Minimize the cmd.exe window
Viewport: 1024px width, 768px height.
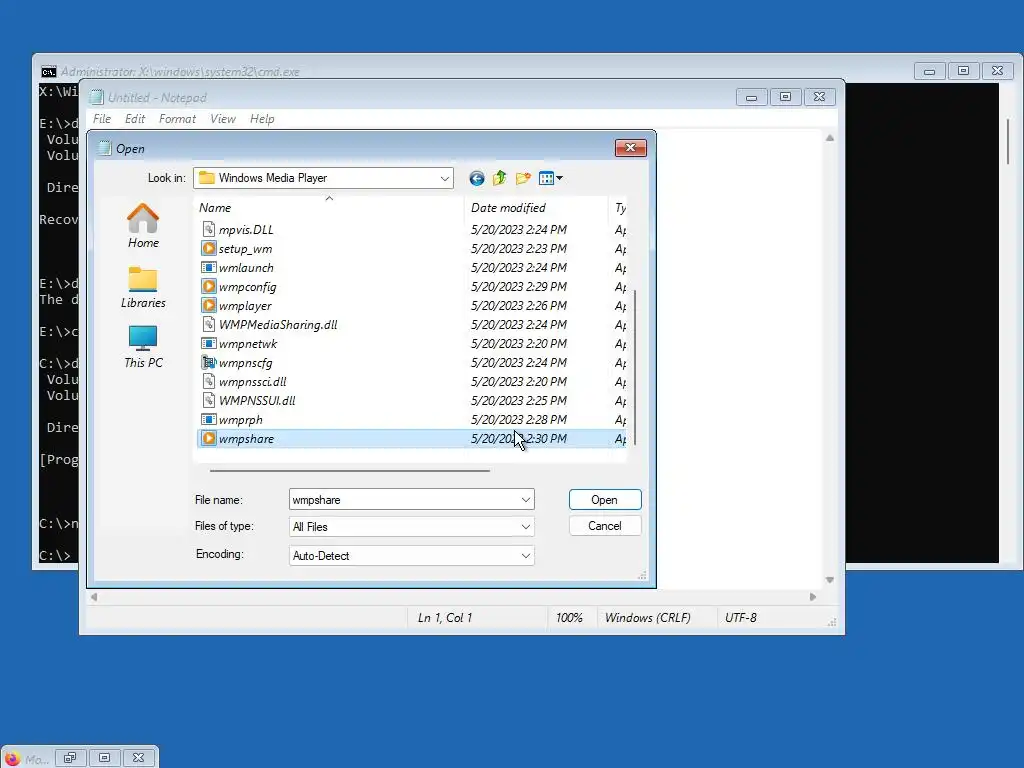click(x=929, y=71)
